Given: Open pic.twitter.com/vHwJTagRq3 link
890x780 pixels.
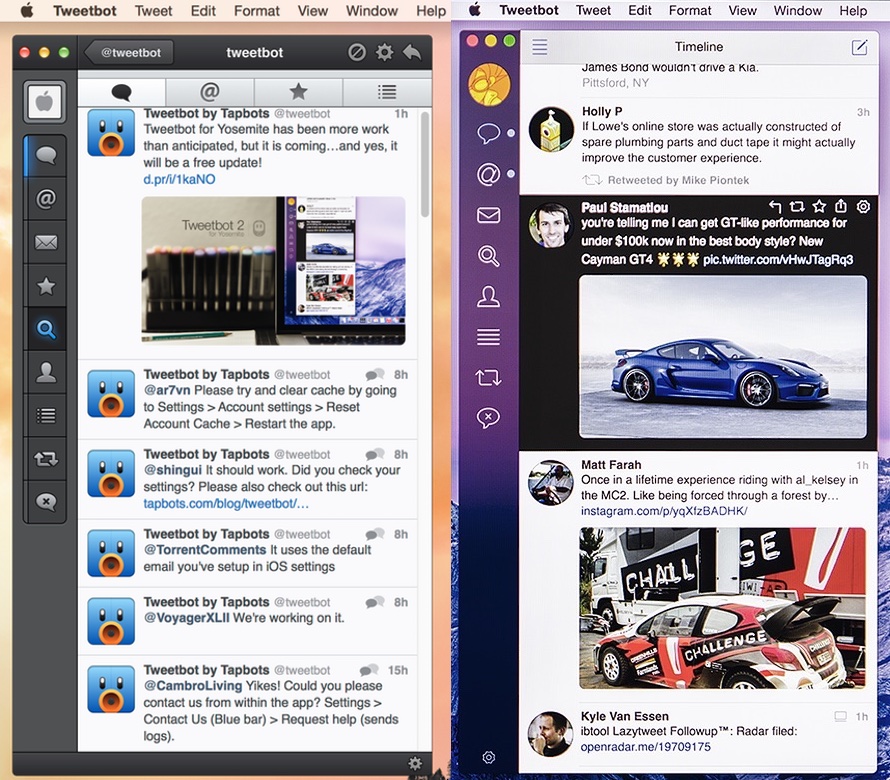Looking at the screenshot, I should (778, 259).
